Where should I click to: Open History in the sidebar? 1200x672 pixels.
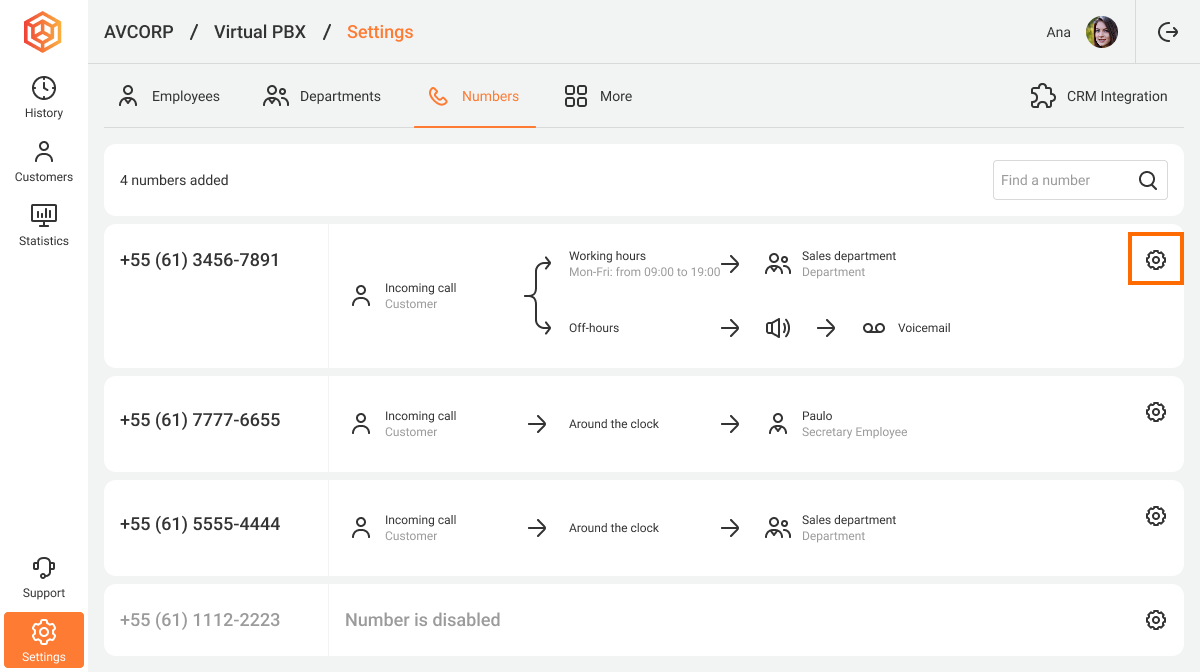(44, 97)
